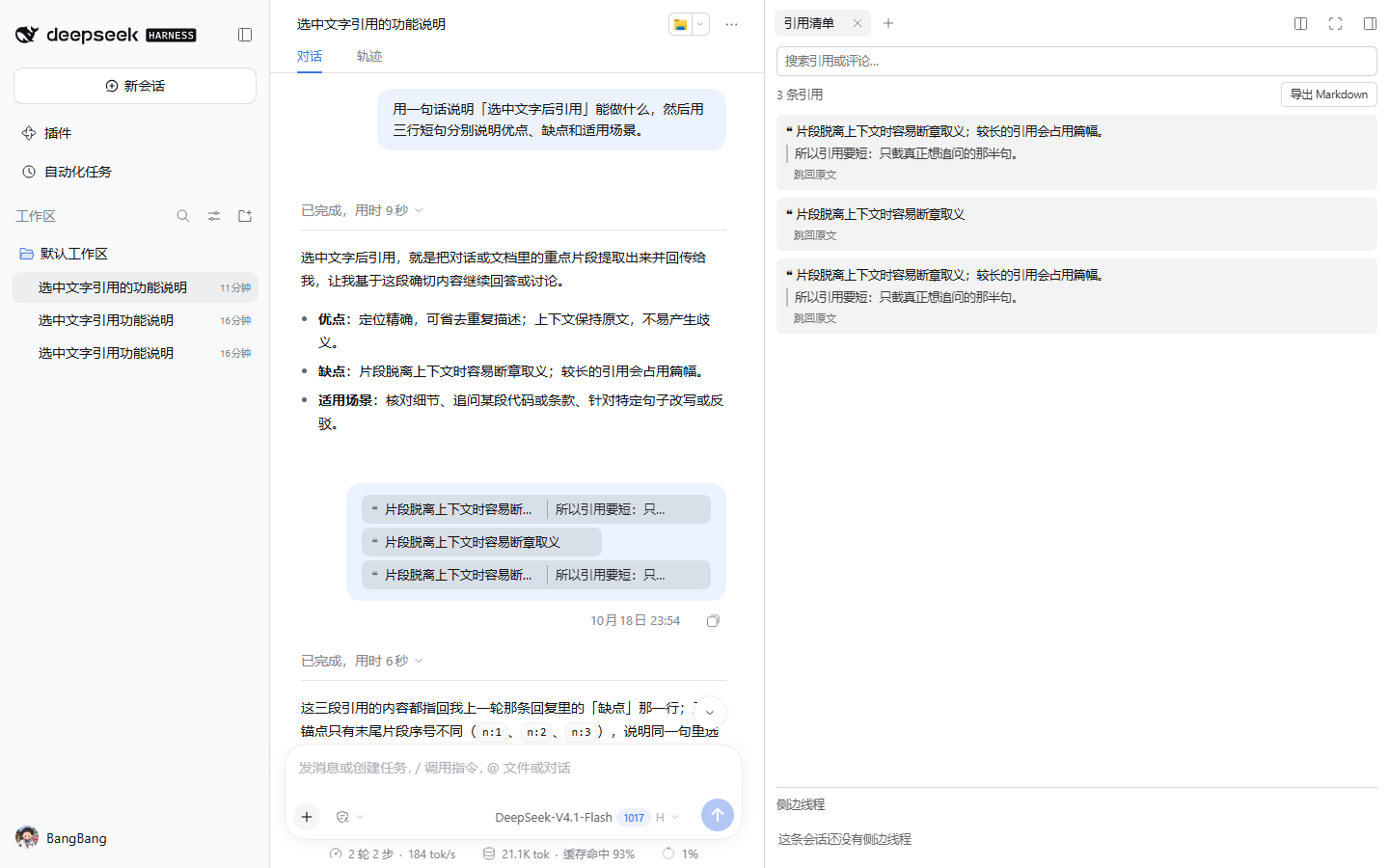Expand the dropdown beside folder icon
The width and height of the screenshot is (1389, 868).
[x=700, y=24]
